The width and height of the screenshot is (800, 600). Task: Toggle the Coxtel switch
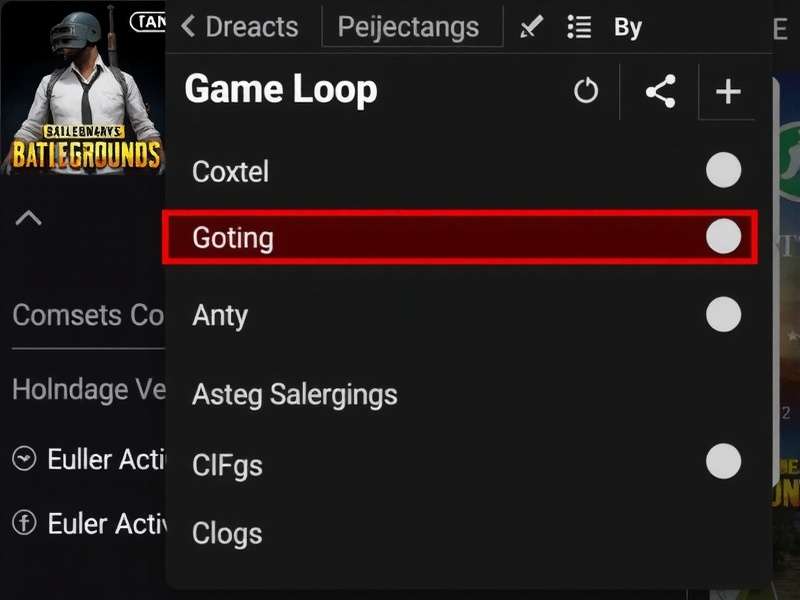(723, 170)
